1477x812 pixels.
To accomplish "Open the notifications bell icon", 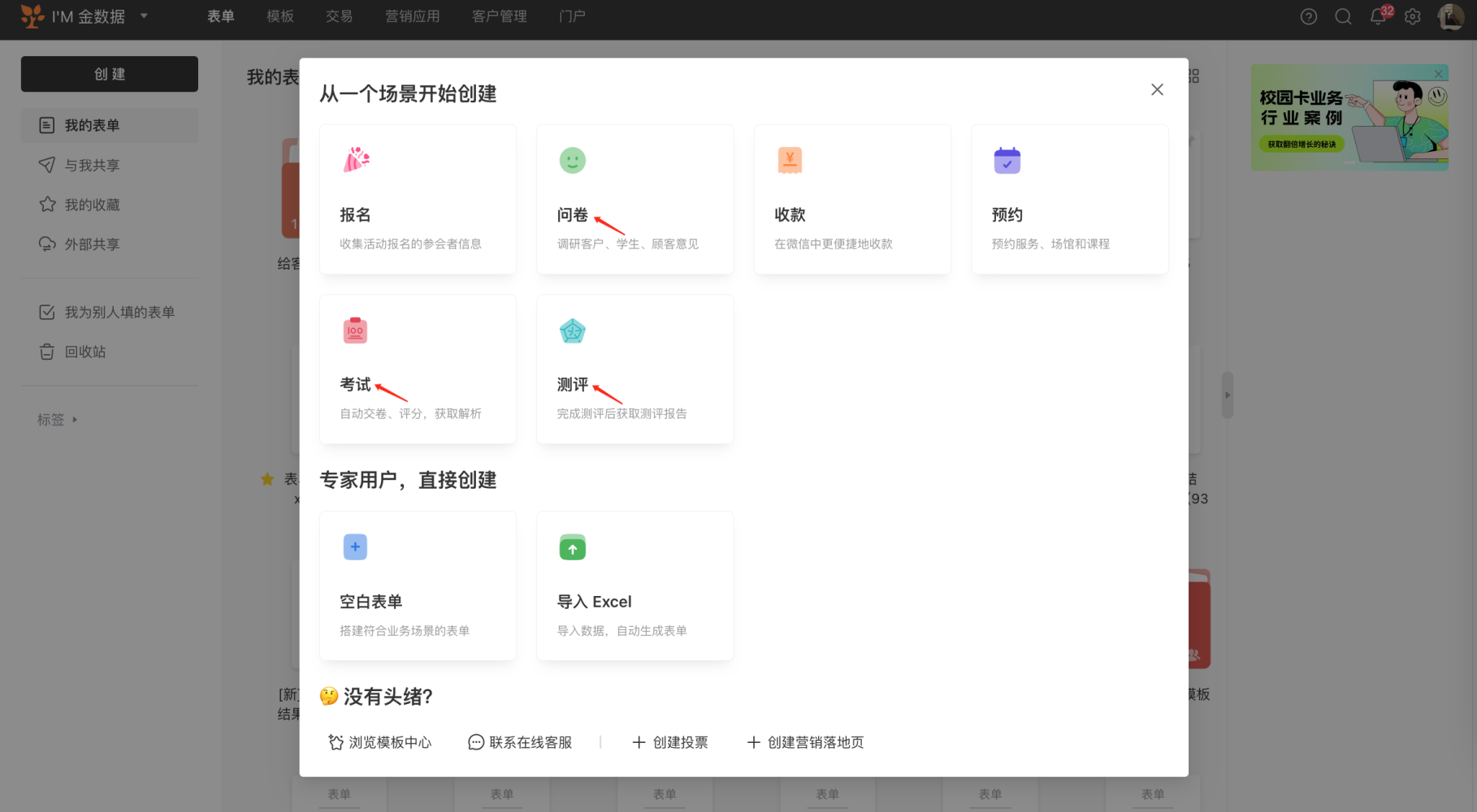I will [x=1378, y=16].
